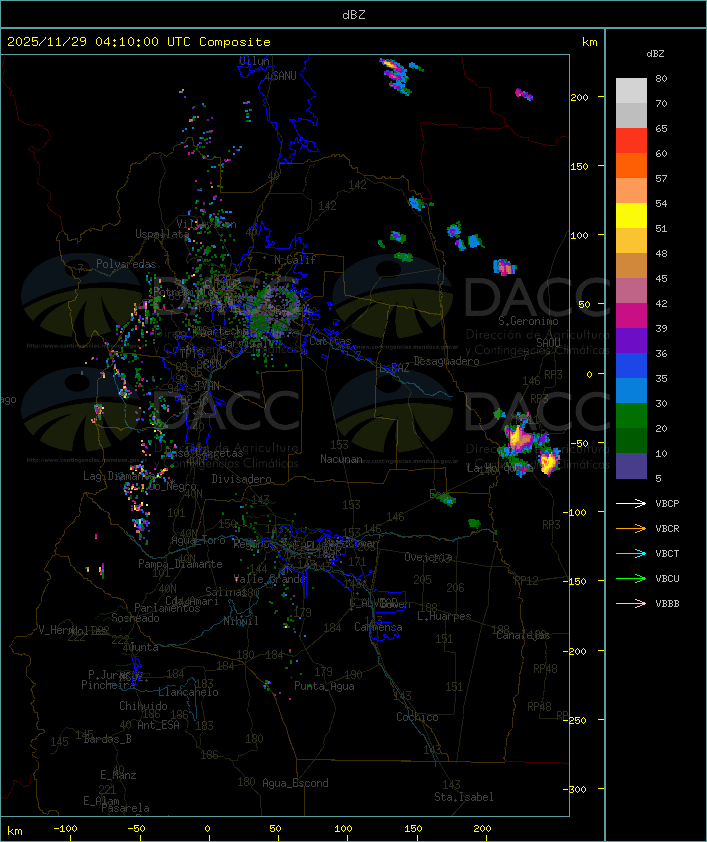
Task: Click the Bardas_B map label
Action: point(107,739)
